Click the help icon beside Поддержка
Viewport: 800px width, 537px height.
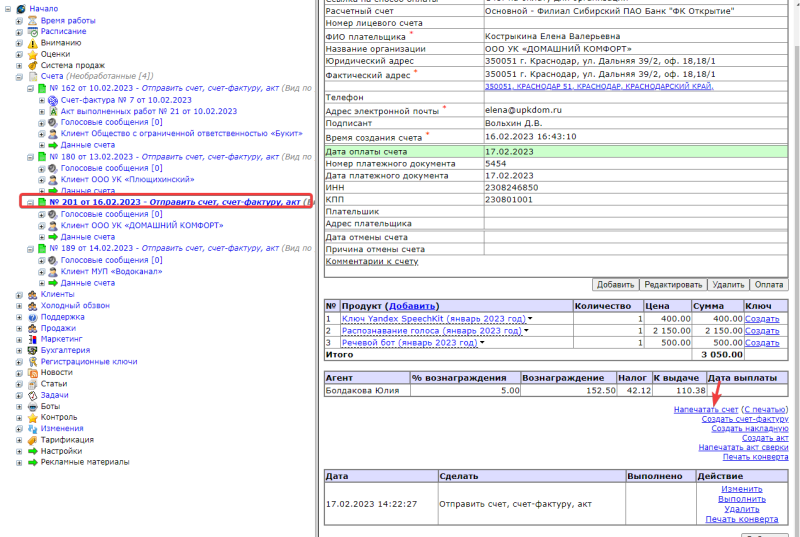(x=32, y=317)
